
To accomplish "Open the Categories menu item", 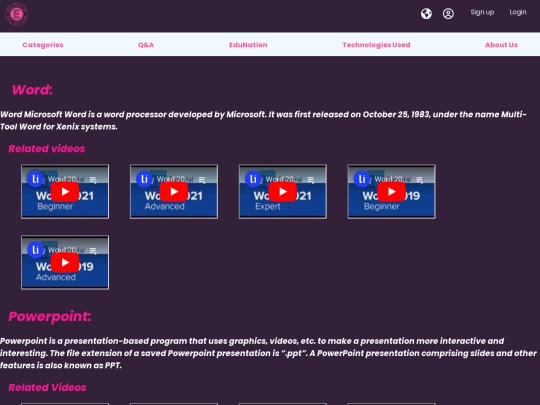I will [x=43, y=45].
